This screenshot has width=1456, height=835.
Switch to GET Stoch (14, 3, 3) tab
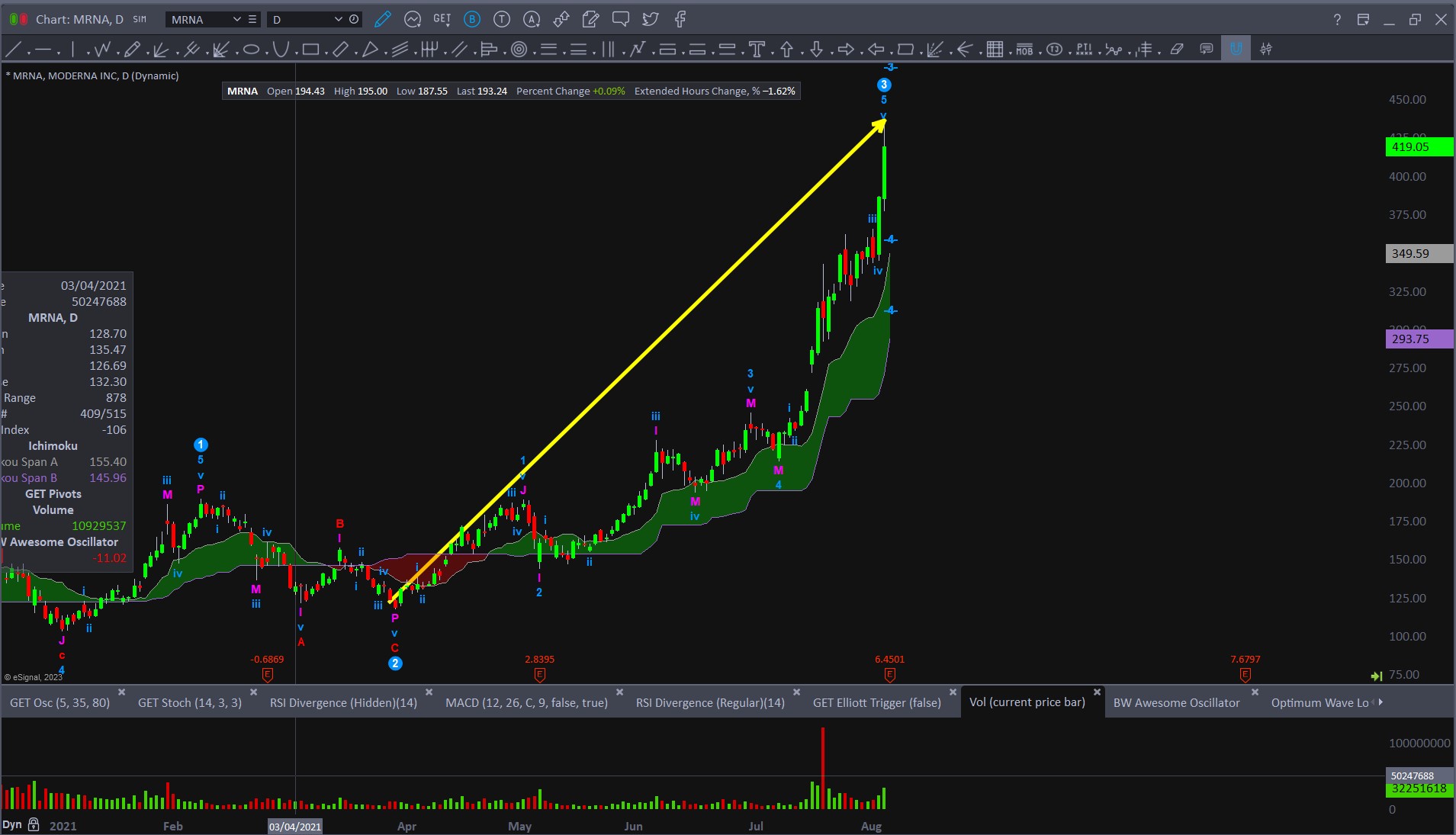[190, 702]
